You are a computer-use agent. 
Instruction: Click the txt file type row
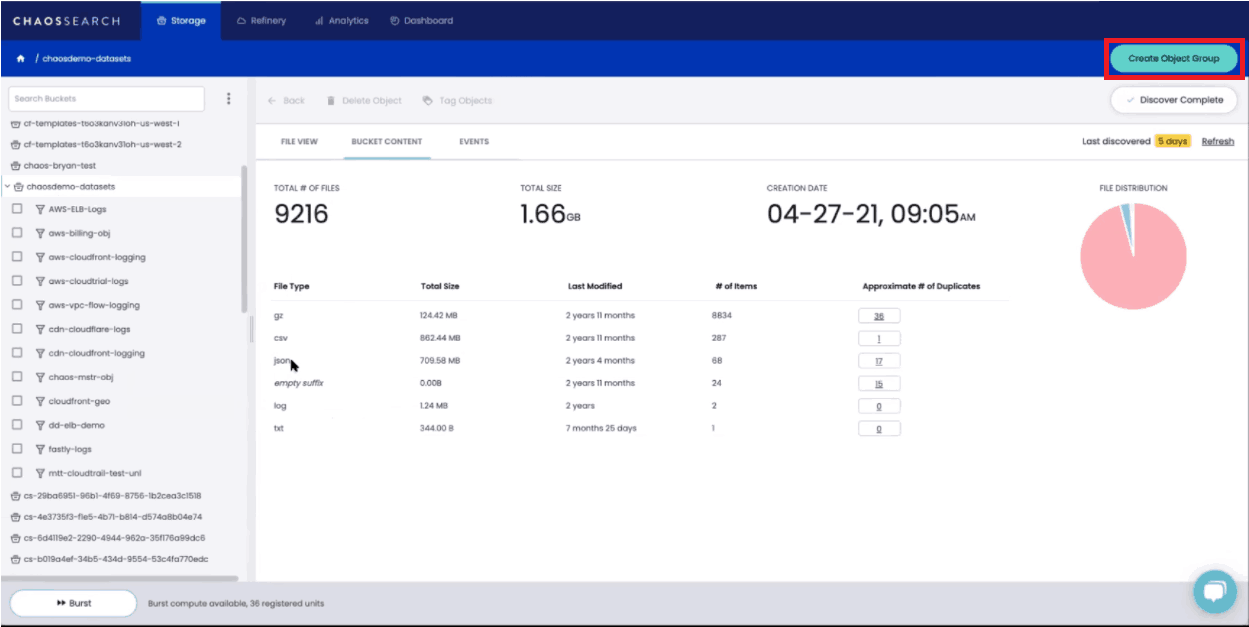640,428
